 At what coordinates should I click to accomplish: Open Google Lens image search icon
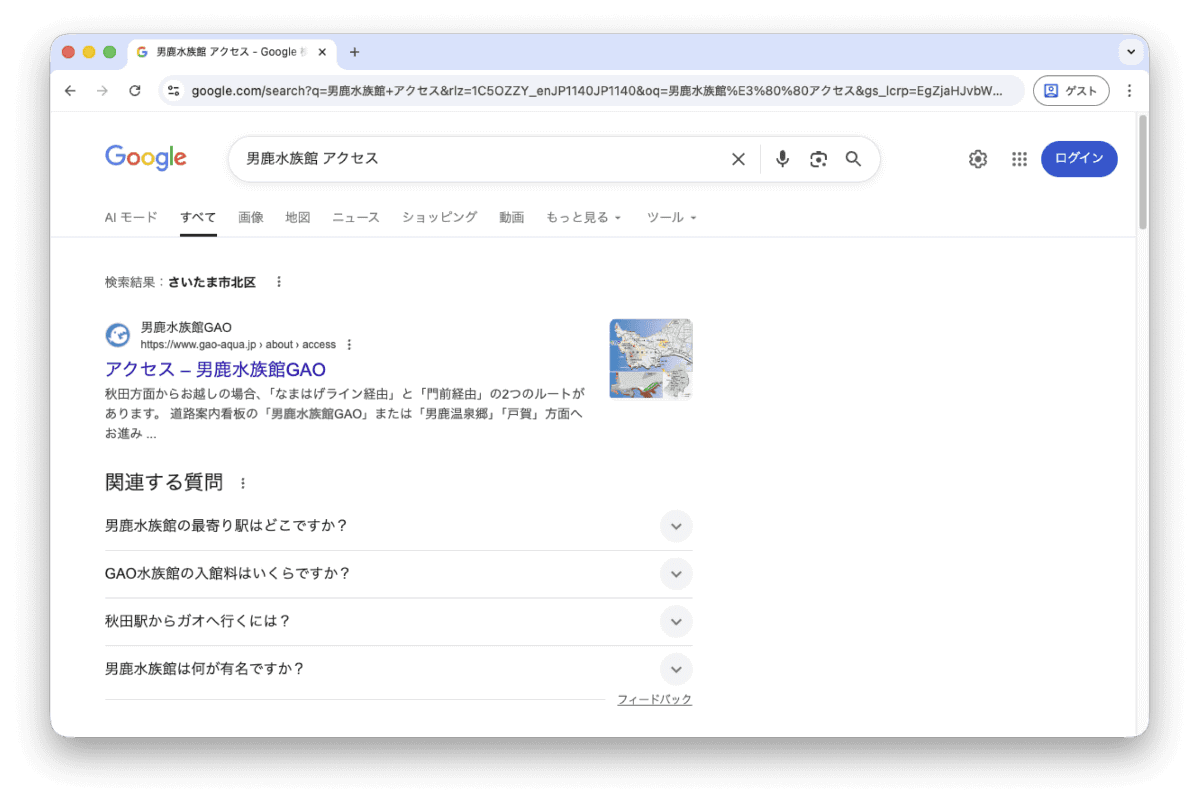(x=819, y=159)
